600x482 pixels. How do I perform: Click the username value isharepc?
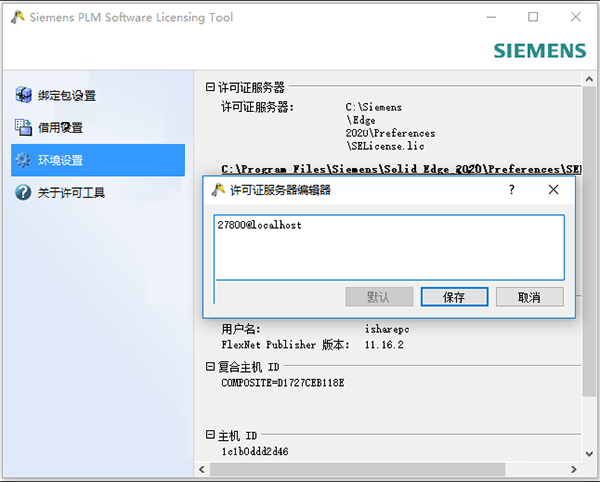[x=387, y=329]
